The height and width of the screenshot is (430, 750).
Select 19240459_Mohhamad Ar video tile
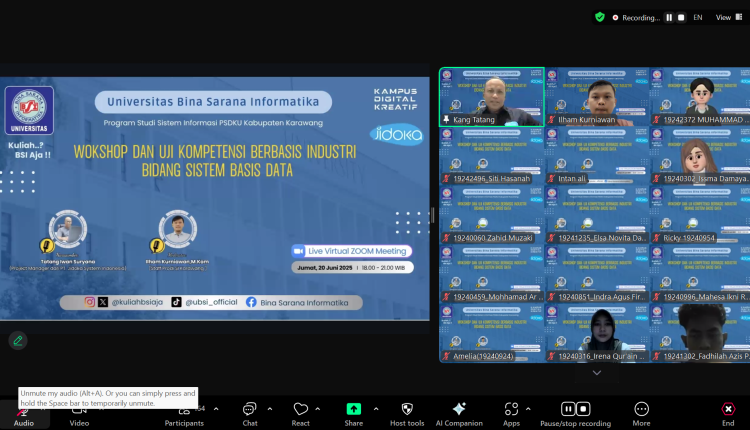492,274
